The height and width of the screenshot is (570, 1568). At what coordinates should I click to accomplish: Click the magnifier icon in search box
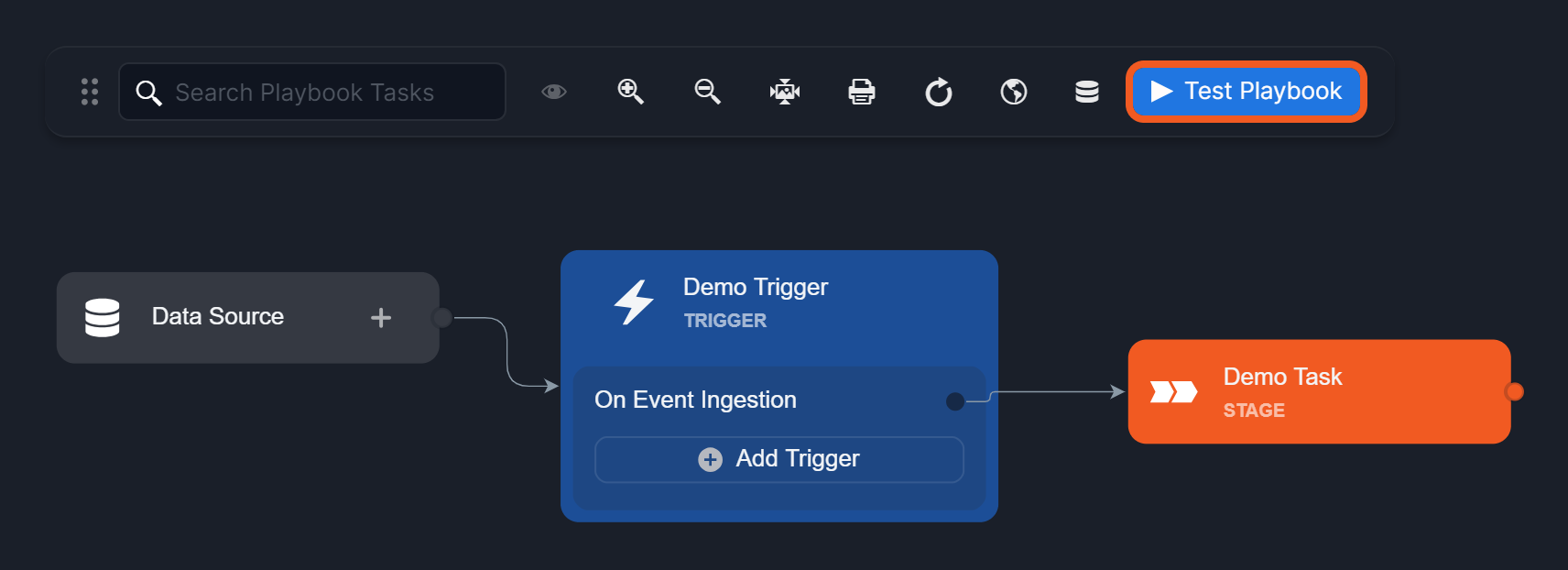point(148,93)
